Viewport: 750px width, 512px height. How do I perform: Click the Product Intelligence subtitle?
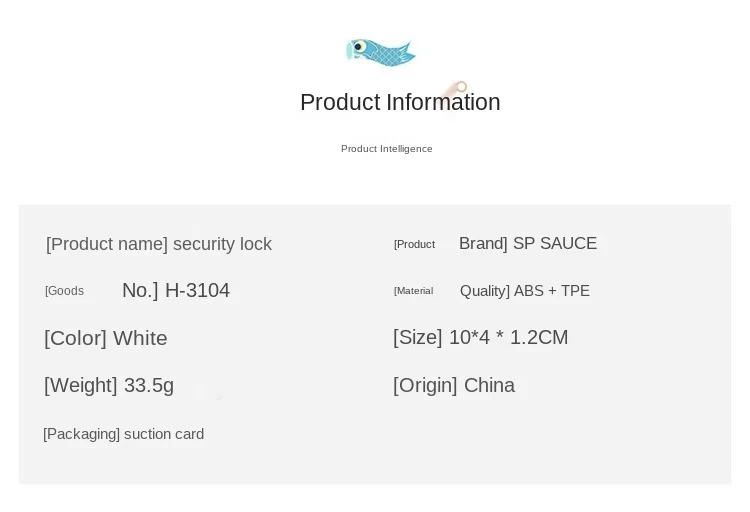[x=386, y=149]
